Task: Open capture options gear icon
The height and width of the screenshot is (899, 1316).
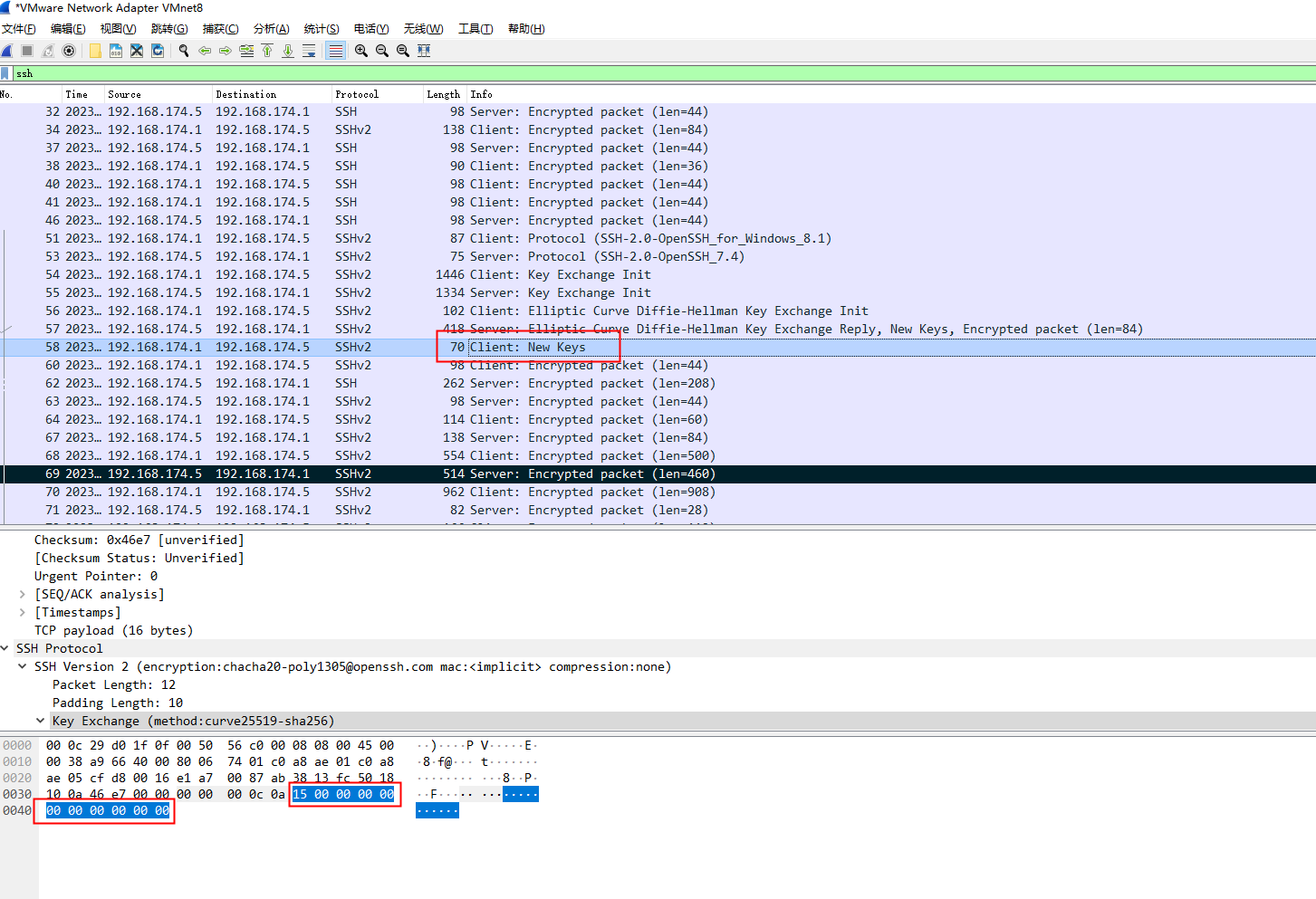Action: [69, 51]
